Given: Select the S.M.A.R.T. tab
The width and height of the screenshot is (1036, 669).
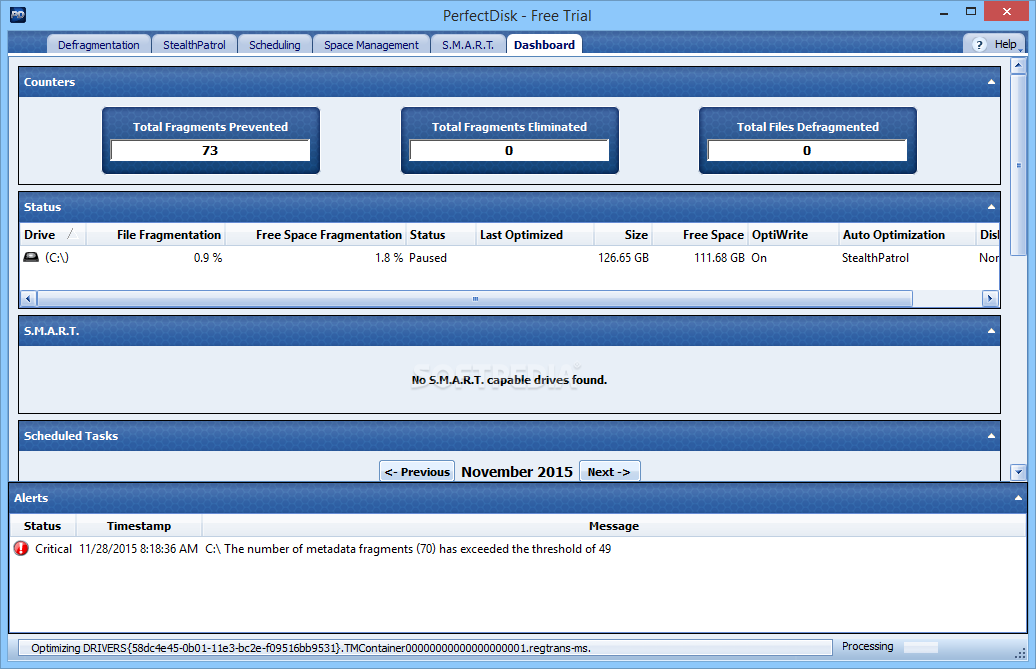Looking at the screenshot, I should 468,44.
